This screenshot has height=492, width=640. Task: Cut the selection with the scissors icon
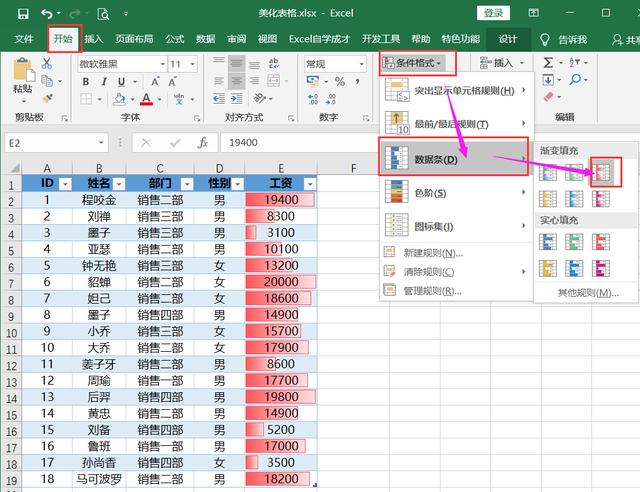pyautogui.click(x=47, y=64)
